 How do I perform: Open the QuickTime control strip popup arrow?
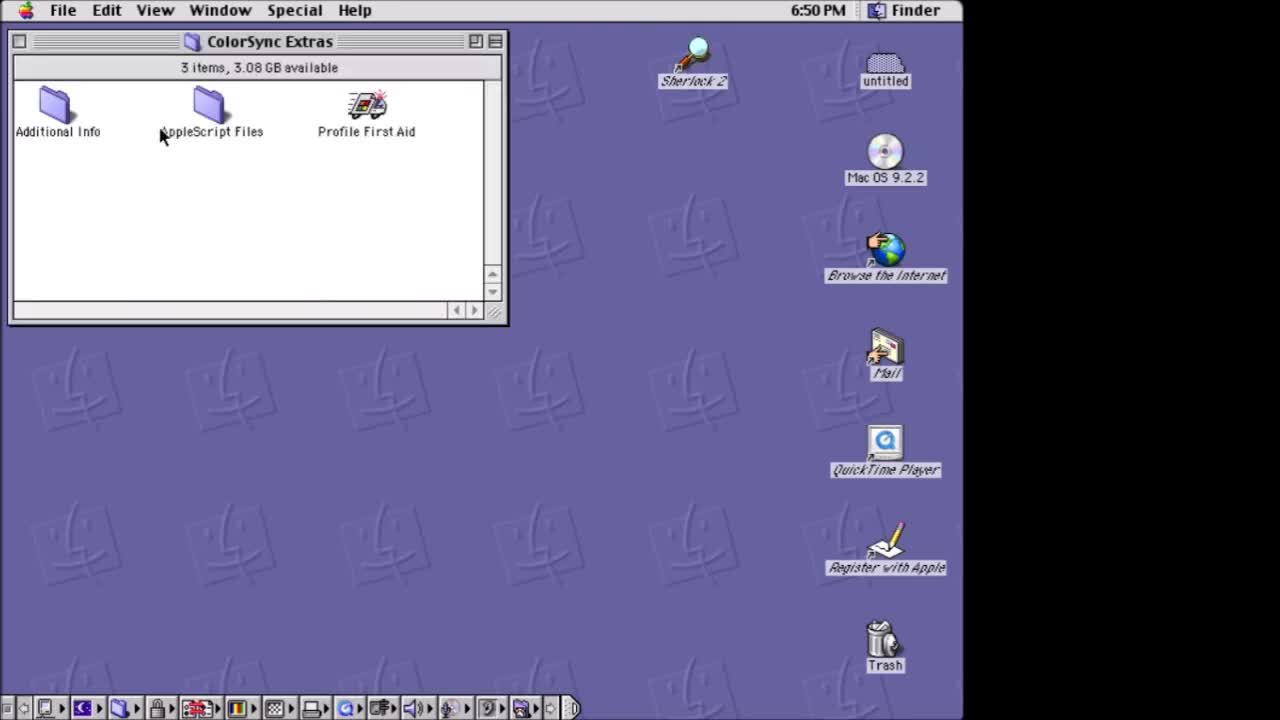(358, 708)
